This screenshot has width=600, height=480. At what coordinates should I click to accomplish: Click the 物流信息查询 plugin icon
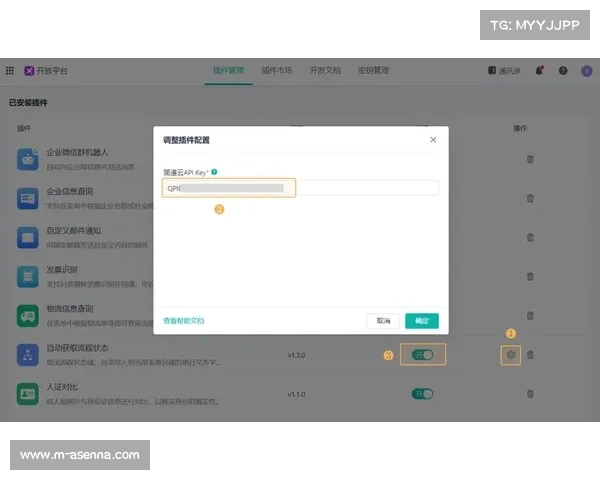[28, 316]
